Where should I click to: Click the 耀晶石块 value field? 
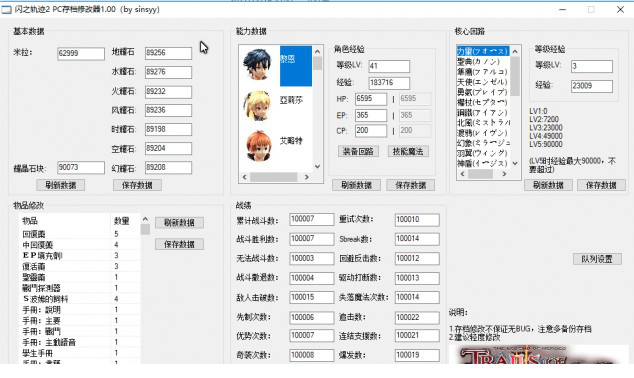(x=81, y=167)
